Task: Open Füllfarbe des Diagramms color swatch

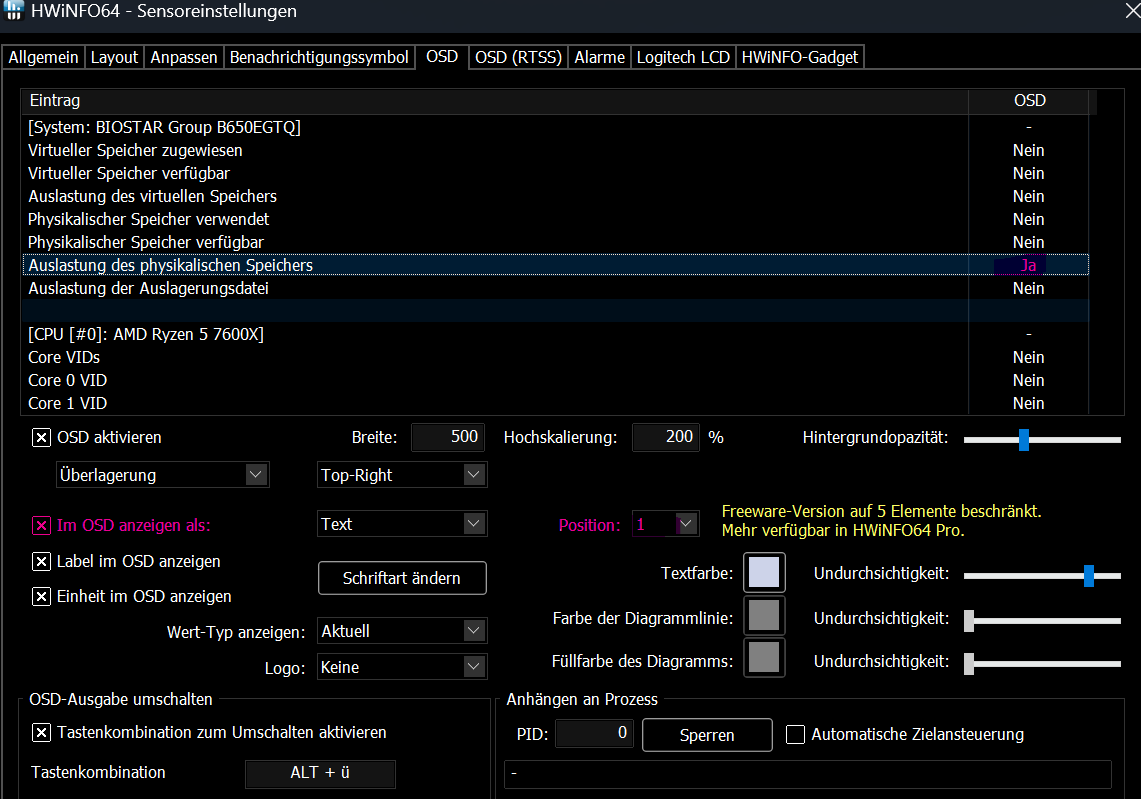Action: [763, 657]
